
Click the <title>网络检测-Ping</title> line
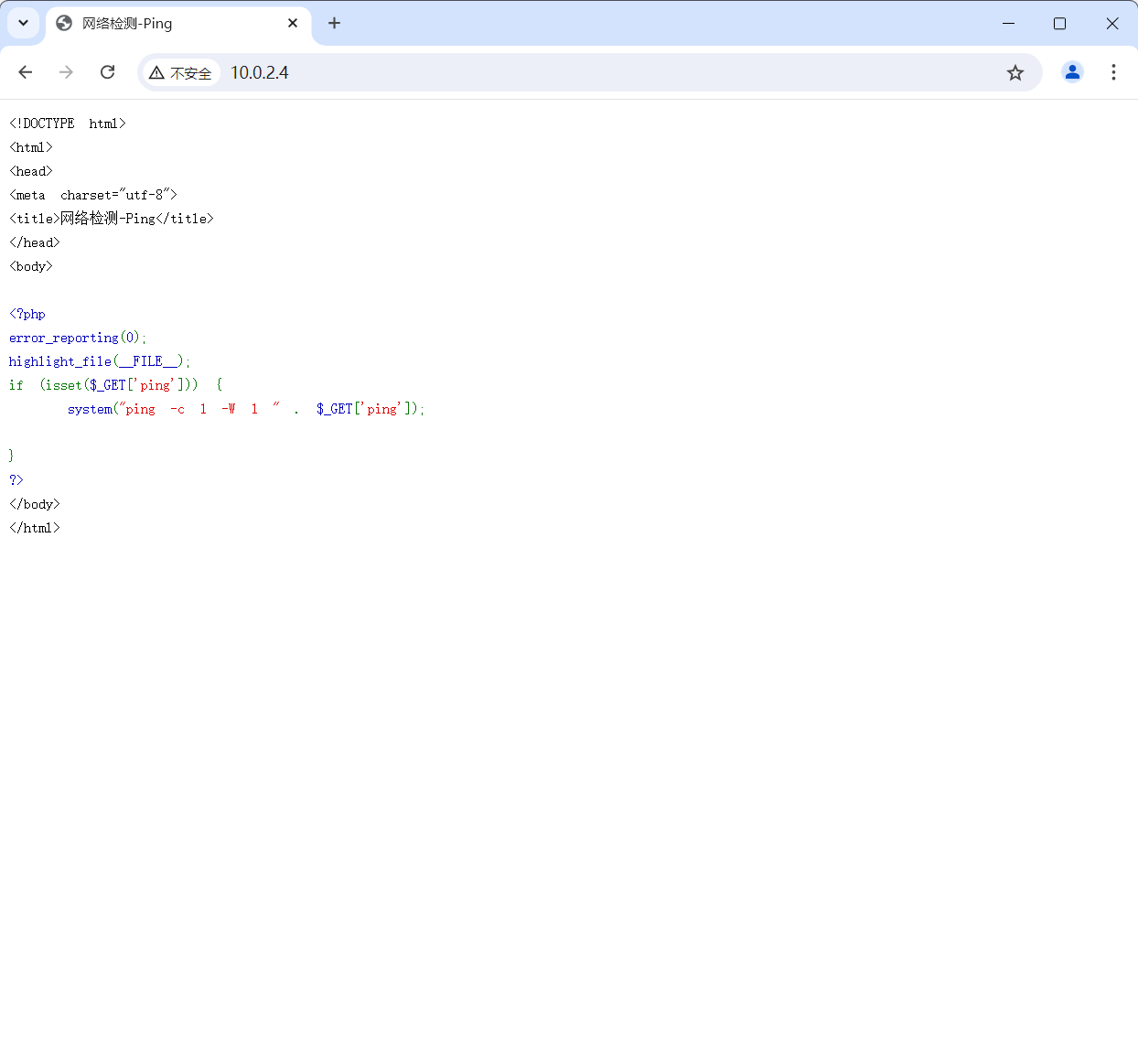[112, 219]
